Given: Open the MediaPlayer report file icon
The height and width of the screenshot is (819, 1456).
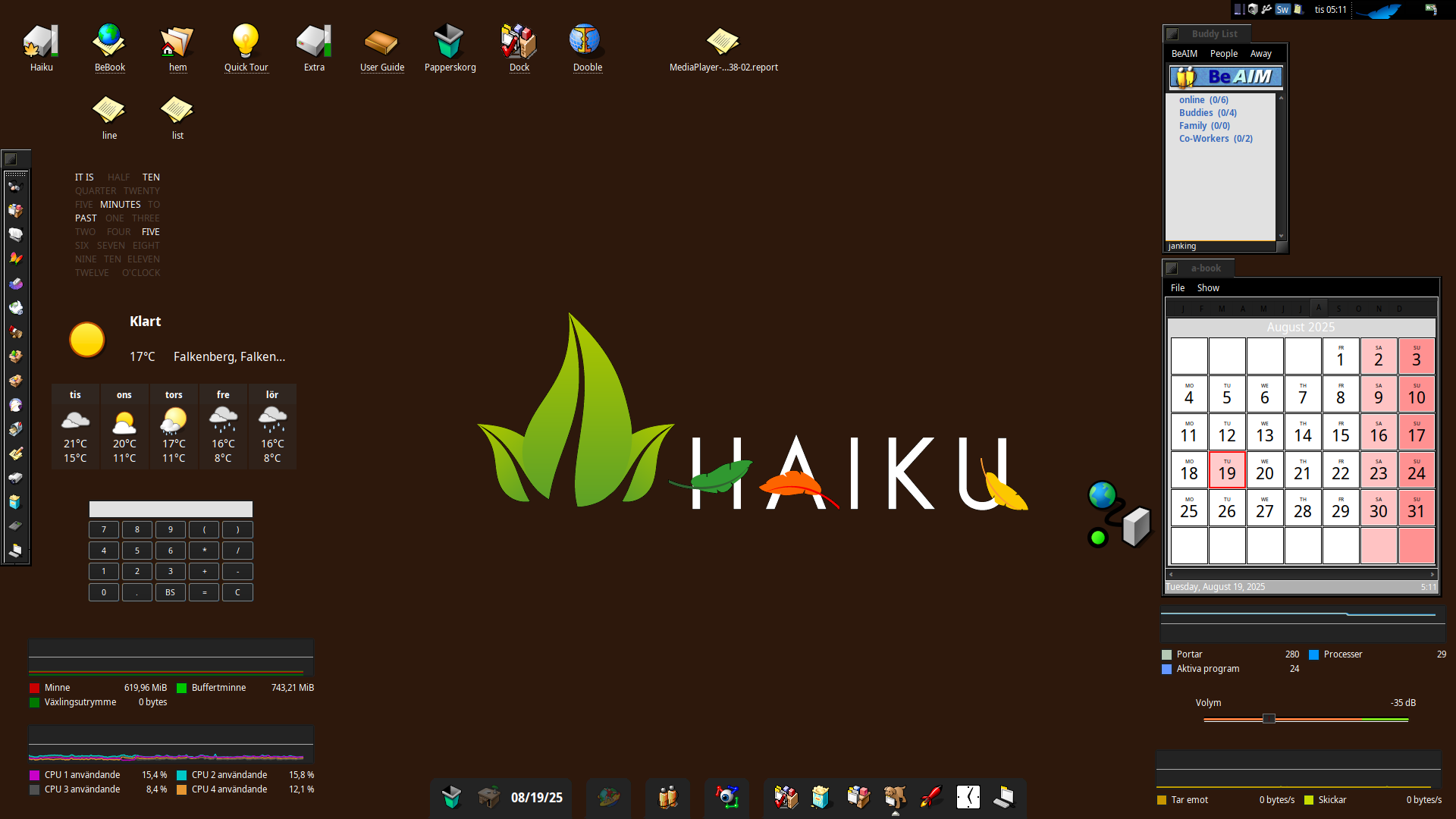Looking at the screenshot, I should click(x=722, y=42).
